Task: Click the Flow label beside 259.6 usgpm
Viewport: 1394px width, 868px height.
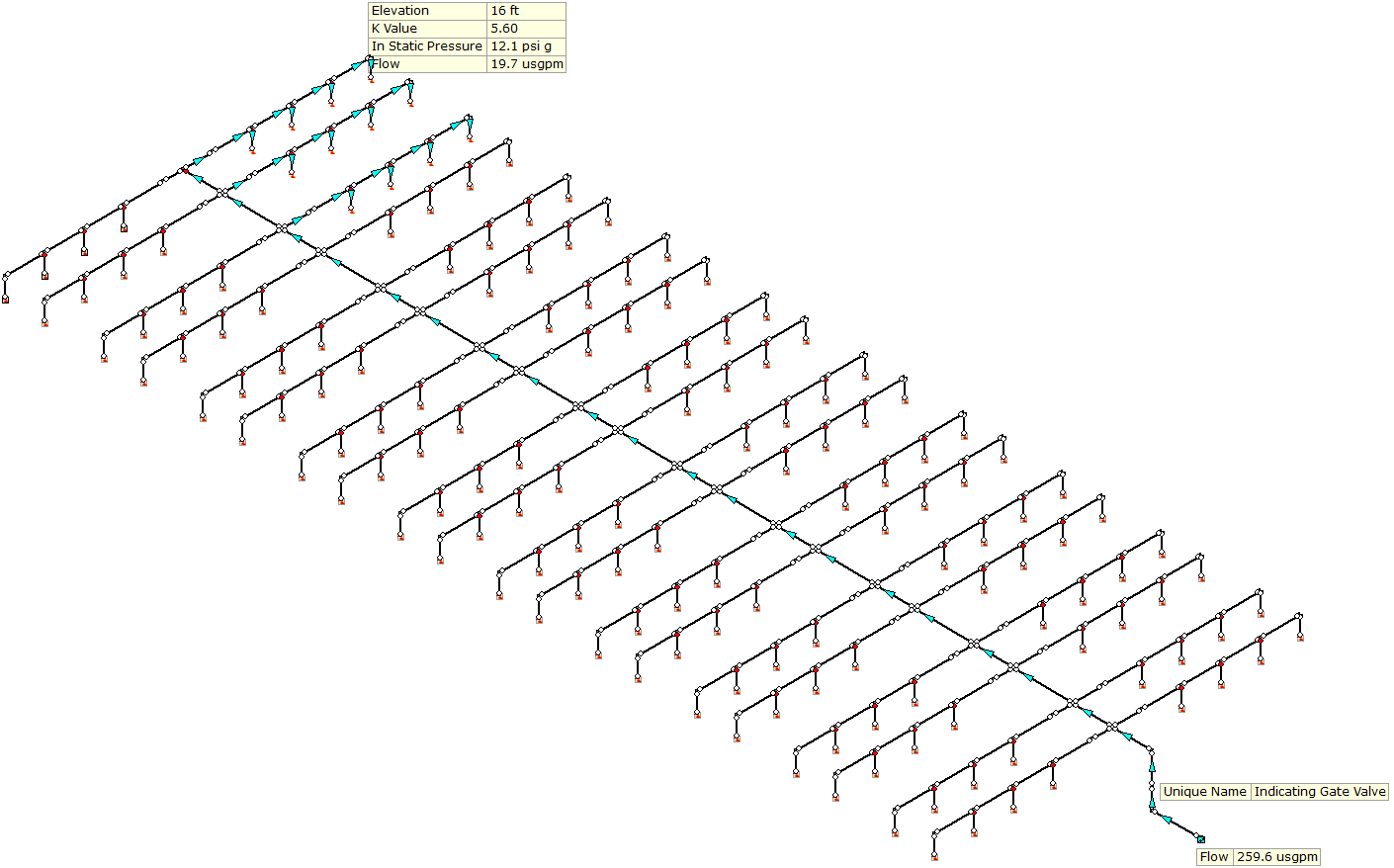Action: pos(1213,857)
